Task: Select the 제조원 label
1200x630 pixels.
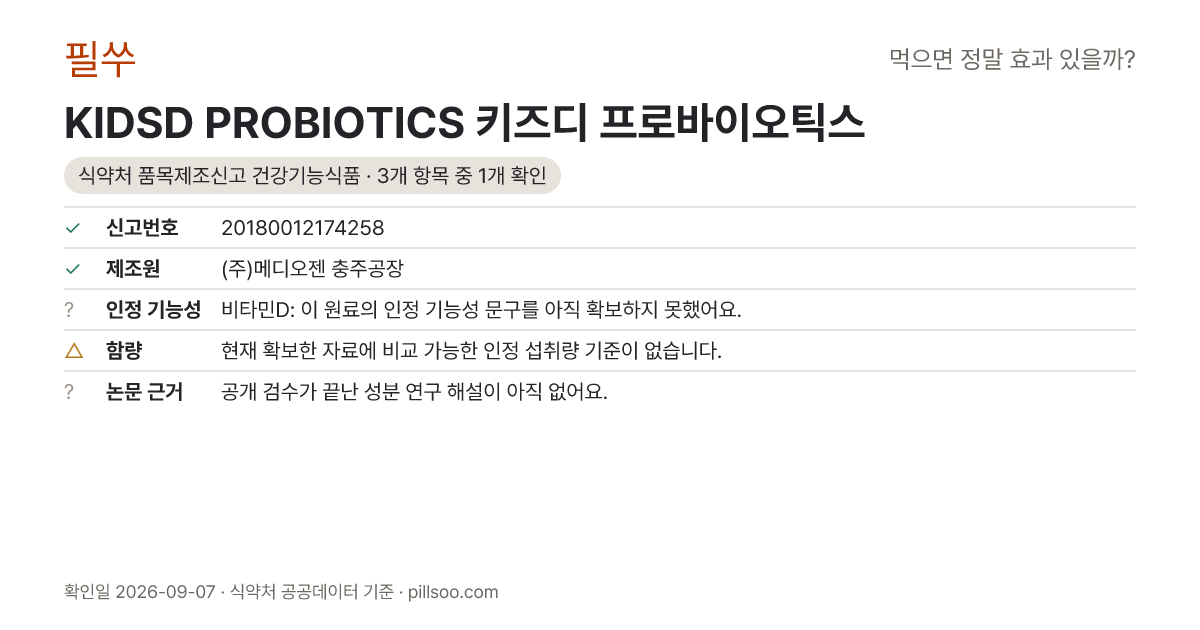Action: coord(133,269)
